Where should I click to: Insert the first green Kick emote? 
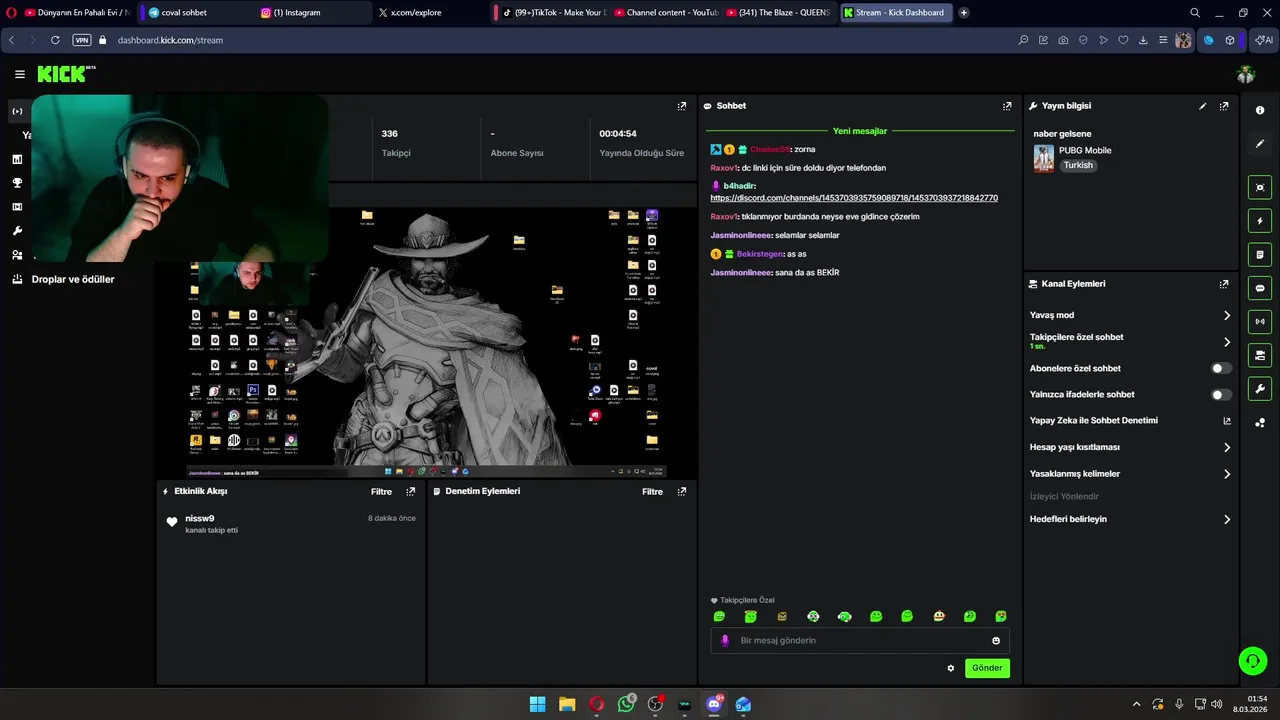point(719,617)
